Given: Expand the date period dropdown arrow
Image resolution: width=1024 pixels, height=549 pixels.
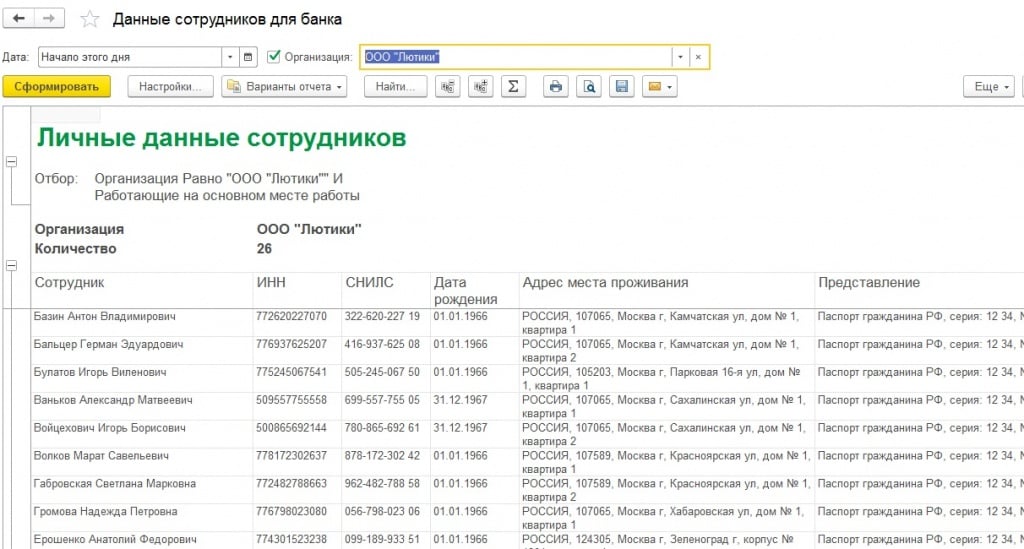Looking at the screenshot, I should click(230, 57).
